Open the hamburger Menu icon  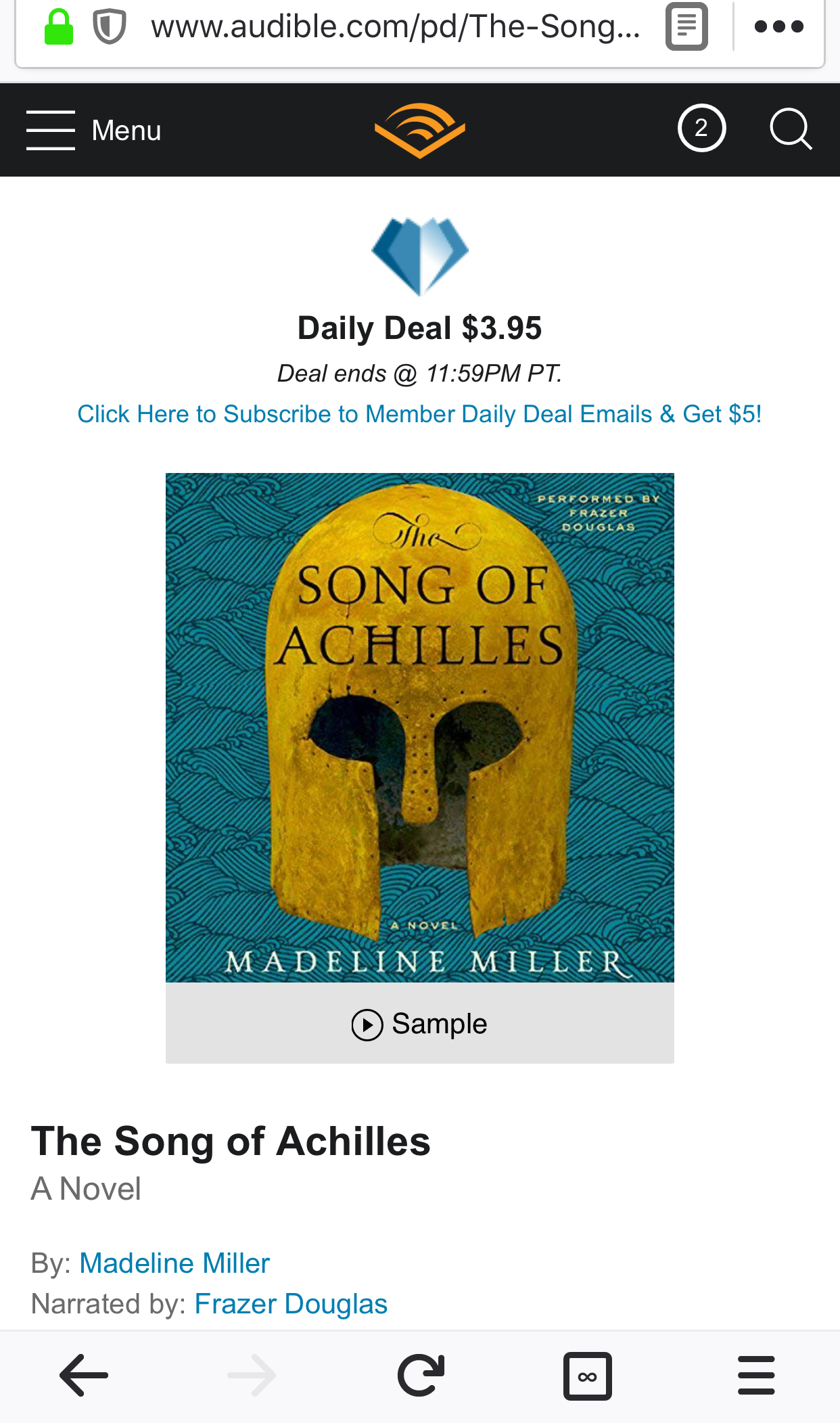click(51, 130)
